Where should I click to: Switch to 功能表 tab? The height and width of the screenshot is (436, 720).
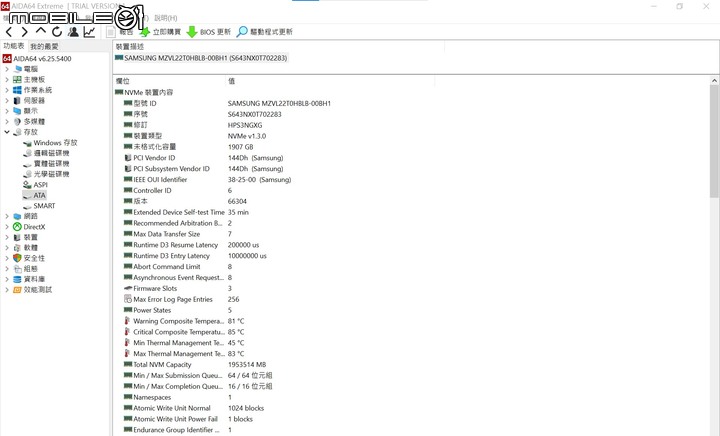click(x=14, y=46)
